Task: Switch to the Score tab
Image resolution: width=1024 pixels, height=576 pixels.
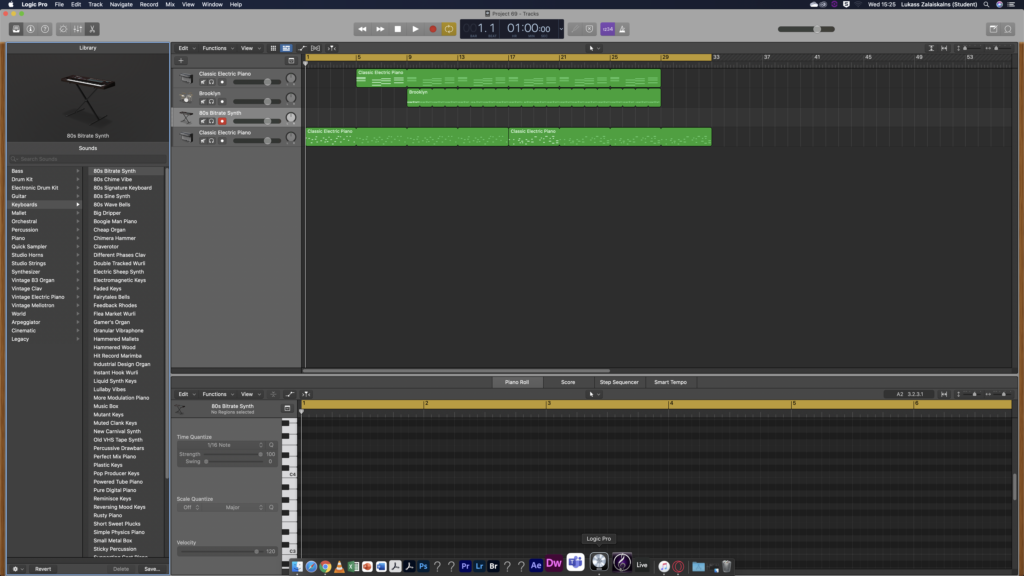Action: pyautogui.click(x=568, y=382)
